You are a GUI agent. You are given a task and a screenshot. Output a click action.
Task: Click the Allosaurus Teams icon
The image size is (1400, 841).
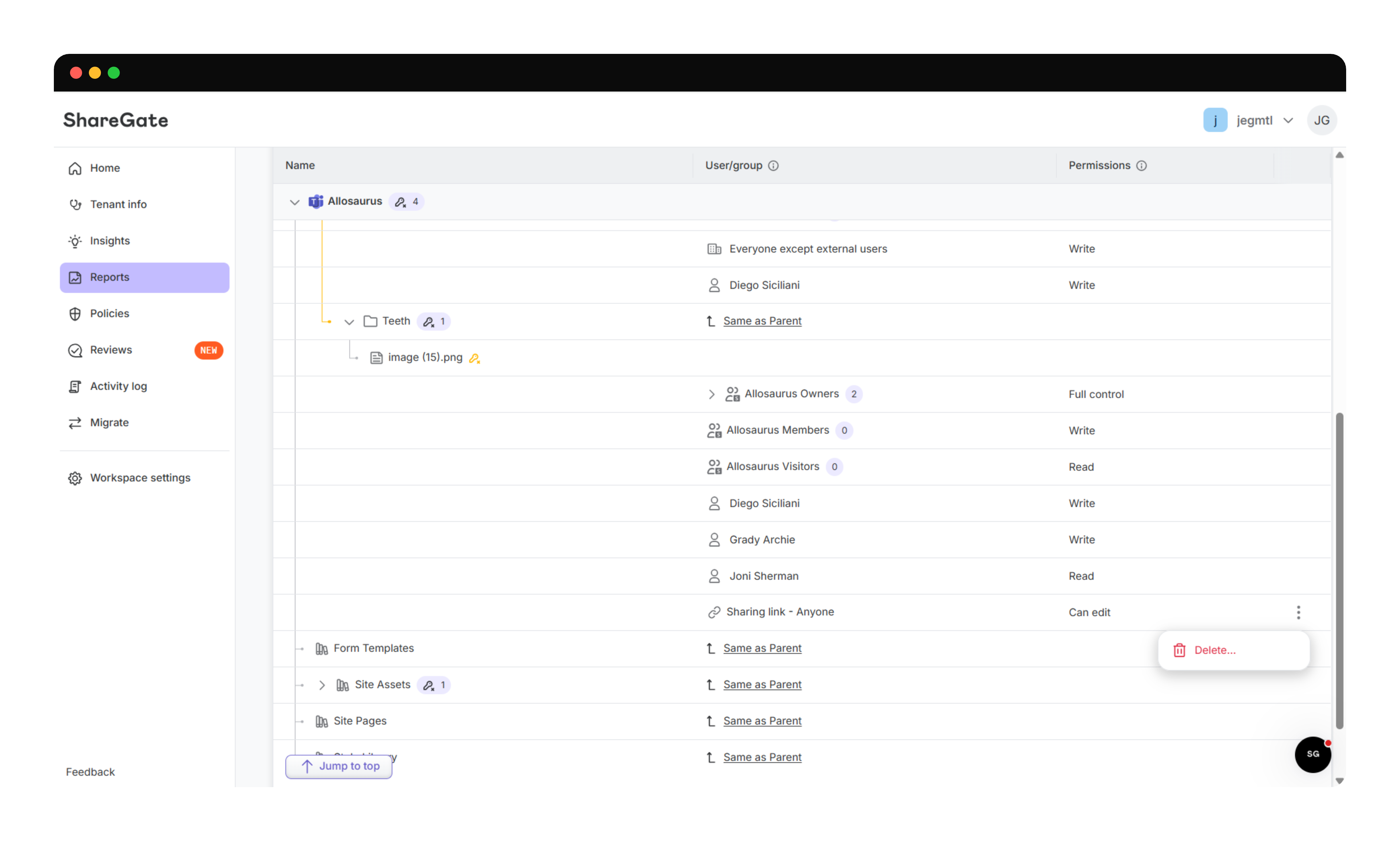tap(315, 201)
